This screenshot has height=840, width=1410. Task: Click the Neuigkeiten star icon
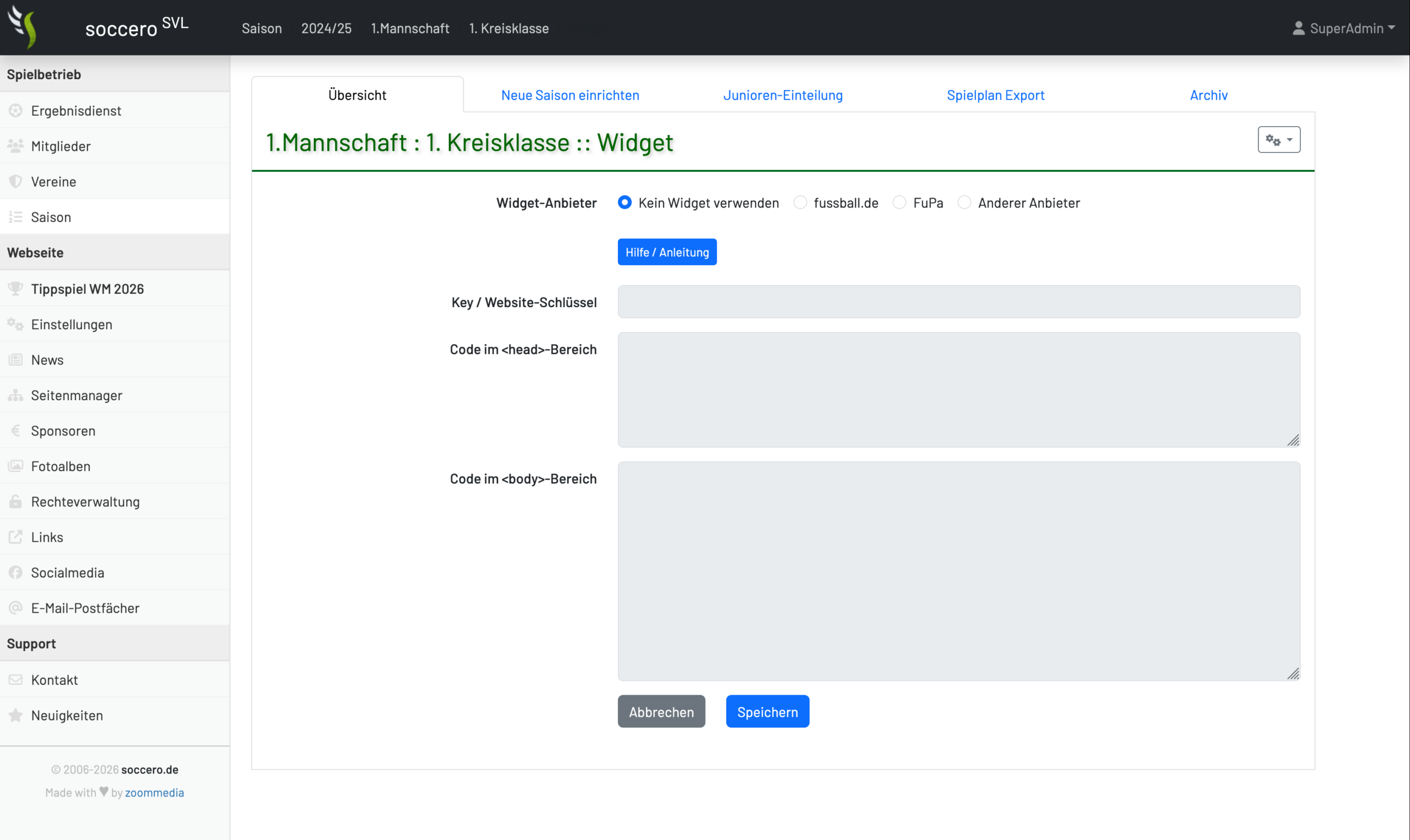[15, 716]
